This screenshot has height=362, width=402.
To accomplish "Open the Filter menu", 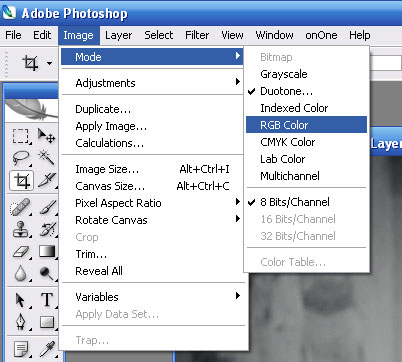I will coord(197,35).
